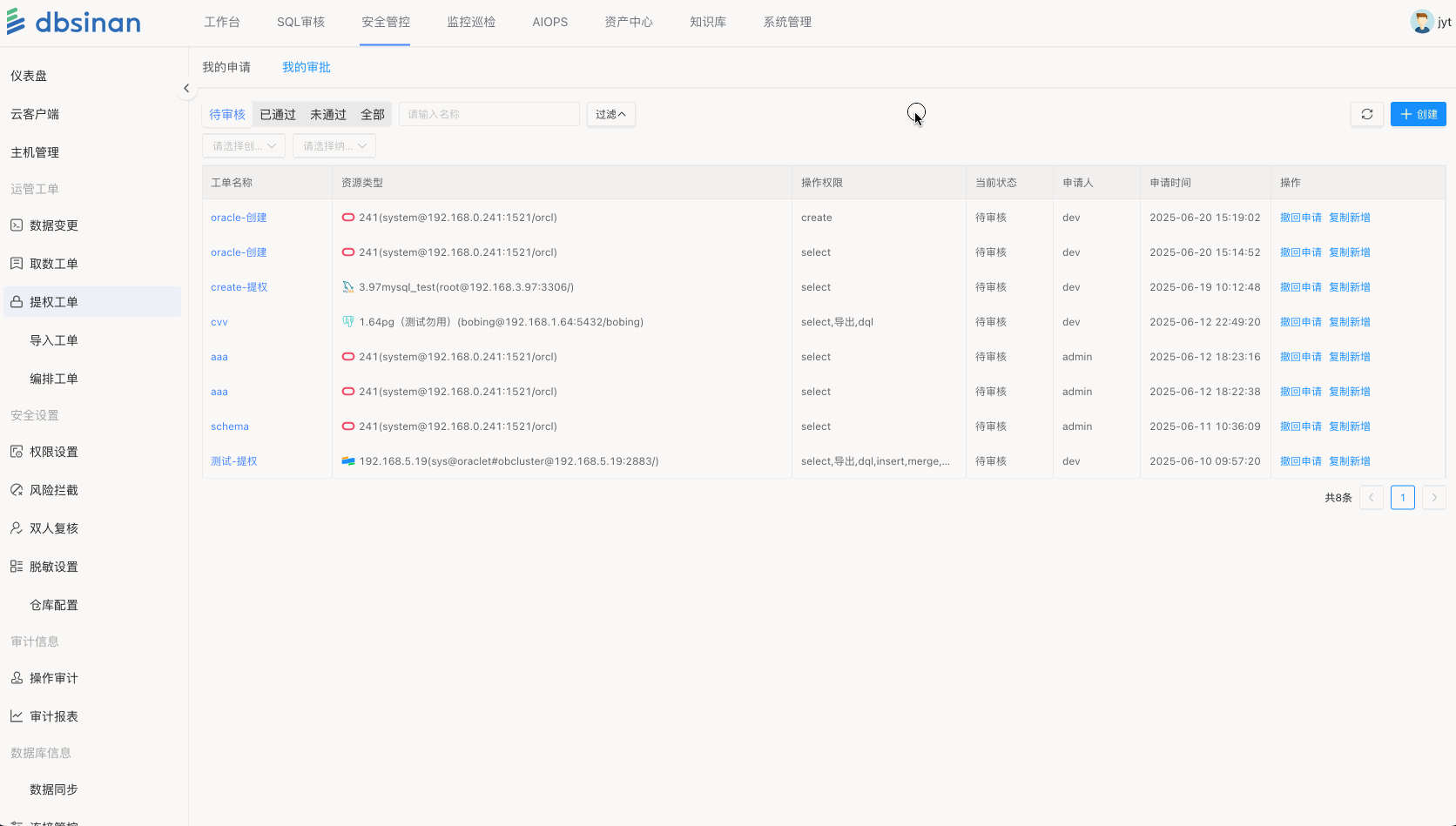The width and height of the screenshot is (1456, 826).
Task: Open the second 请选择纳... dropdown
Action: [334, 146]
